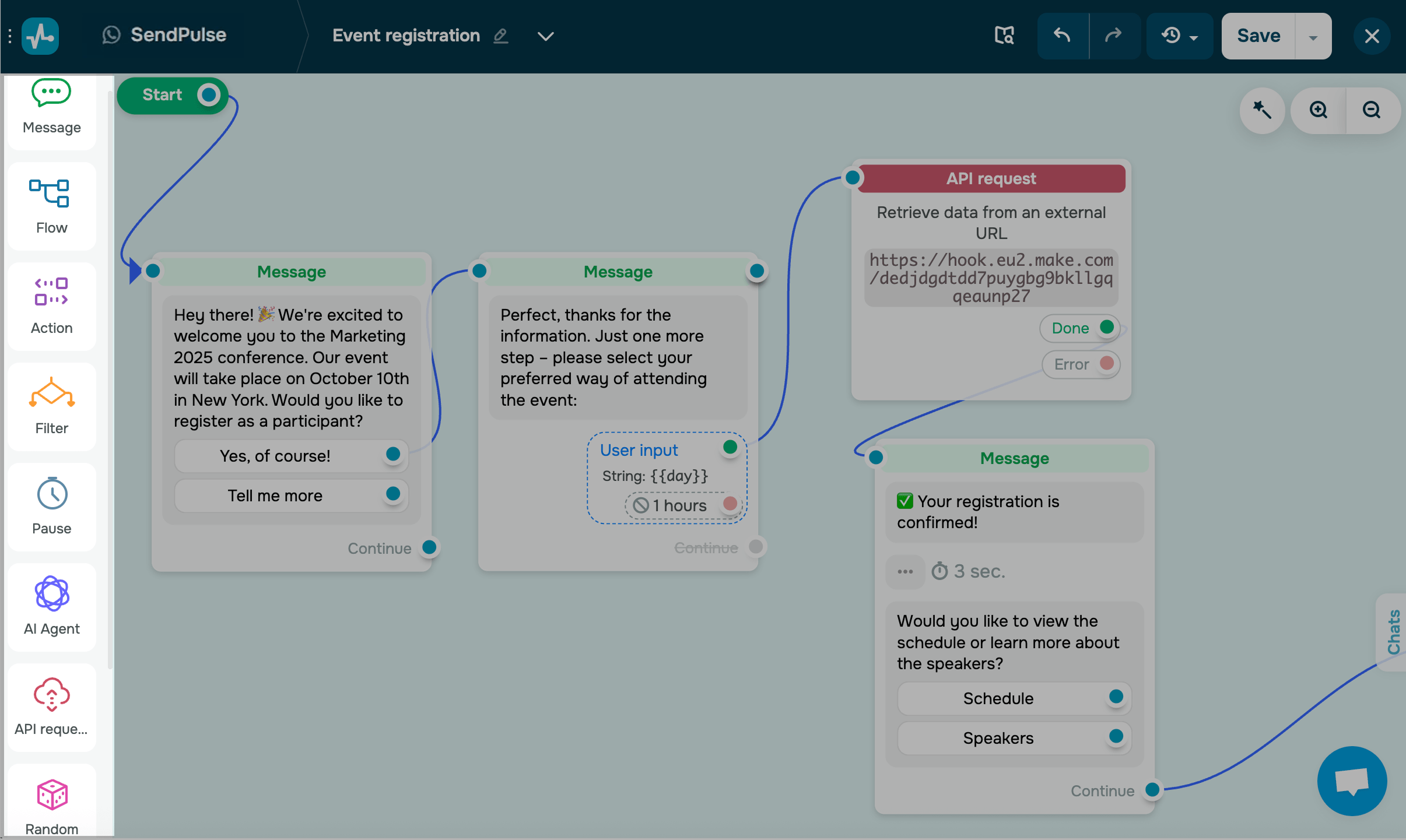Click the 'Yes, of course!' button
The height and width of the screenshot is (840, 1406).
tap(275, 455)
